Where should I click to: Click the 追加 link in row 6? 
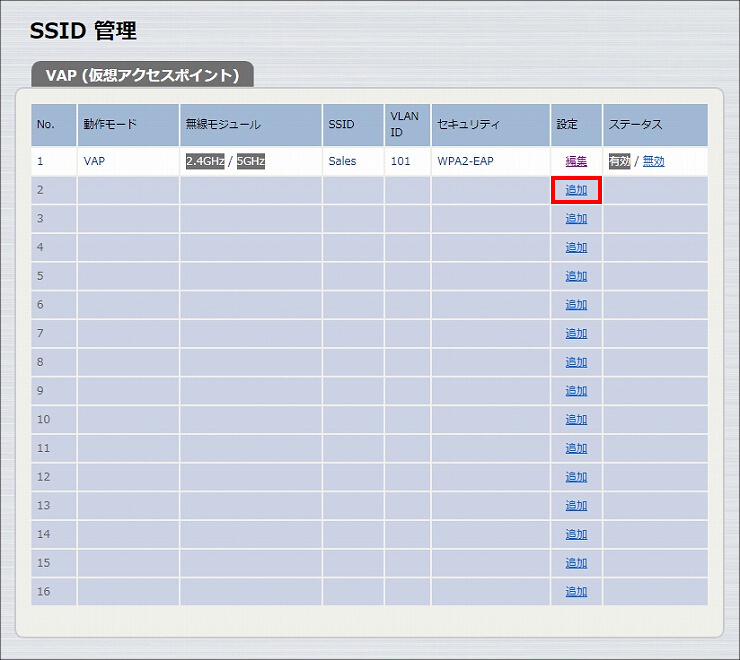click(x=576, y=305)
